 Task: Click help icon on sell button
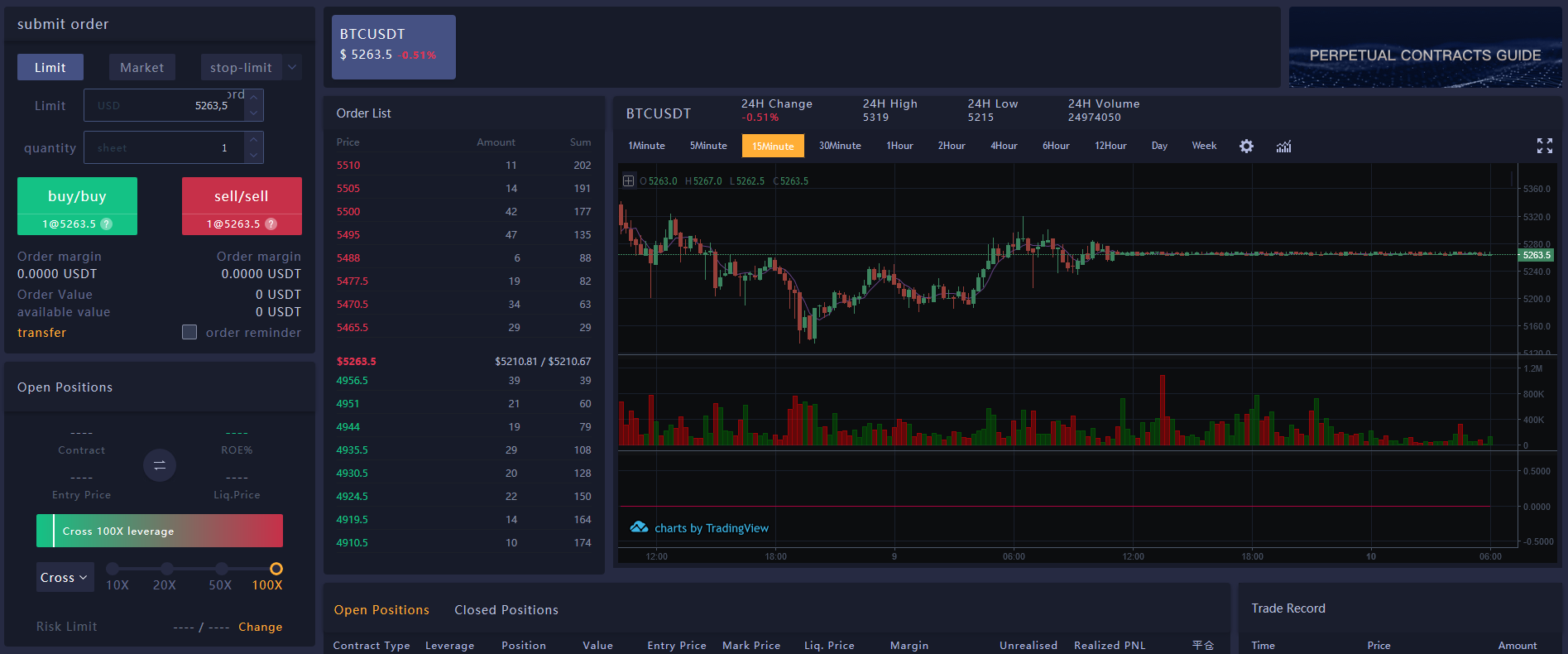click(271, 224)
